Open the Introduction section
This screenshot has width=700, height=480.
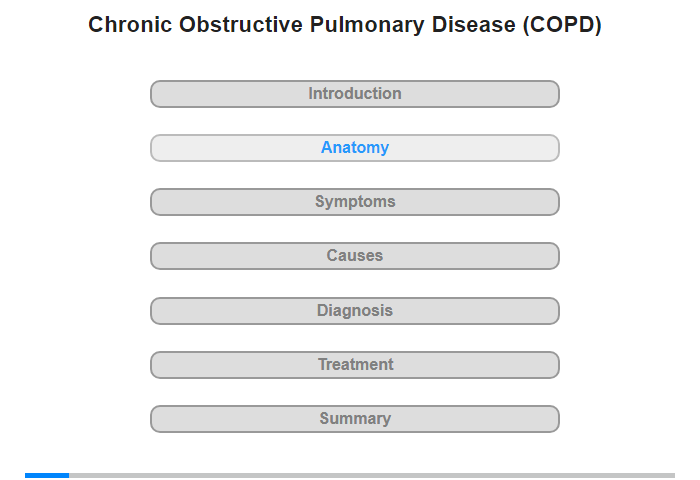click(x=355, y=94)
